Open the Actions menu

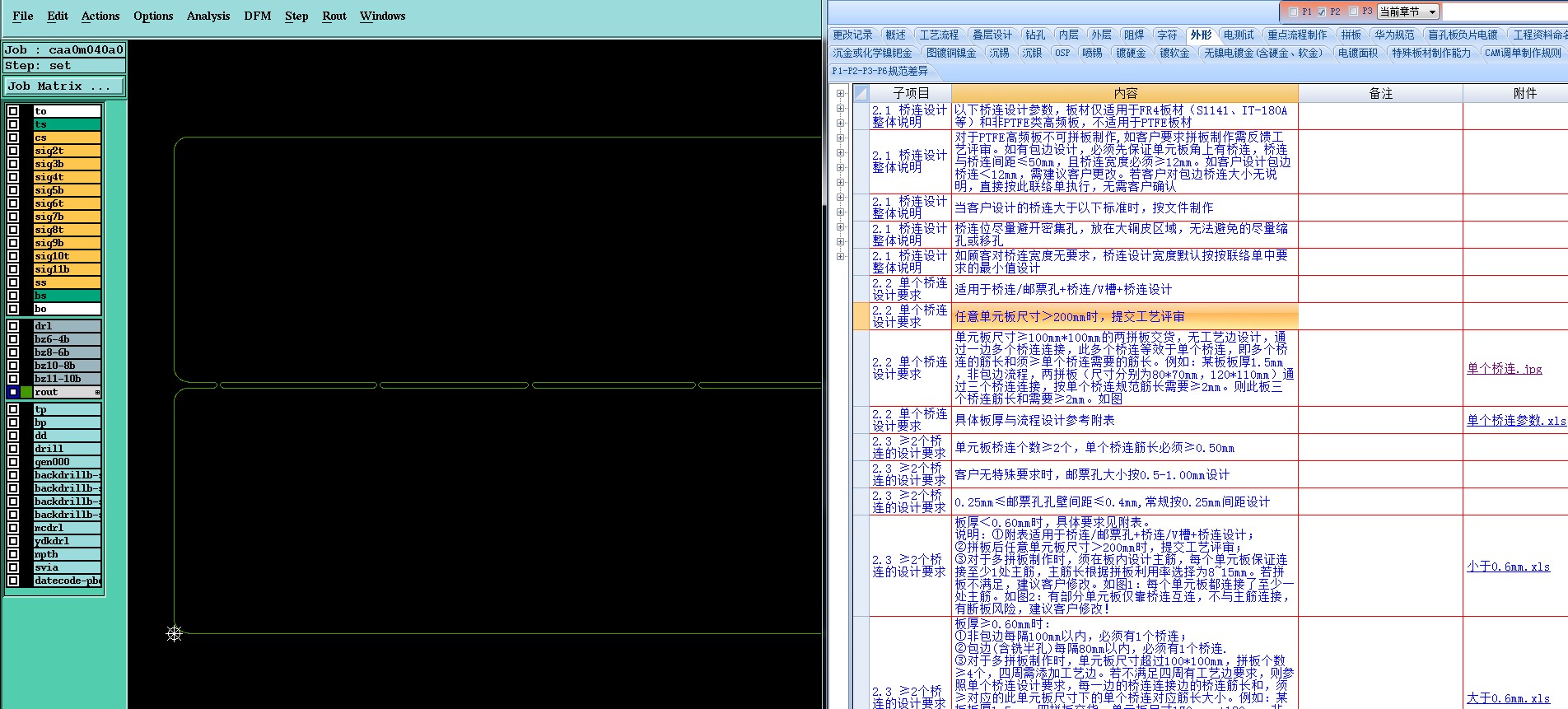(x=100, y=16)
